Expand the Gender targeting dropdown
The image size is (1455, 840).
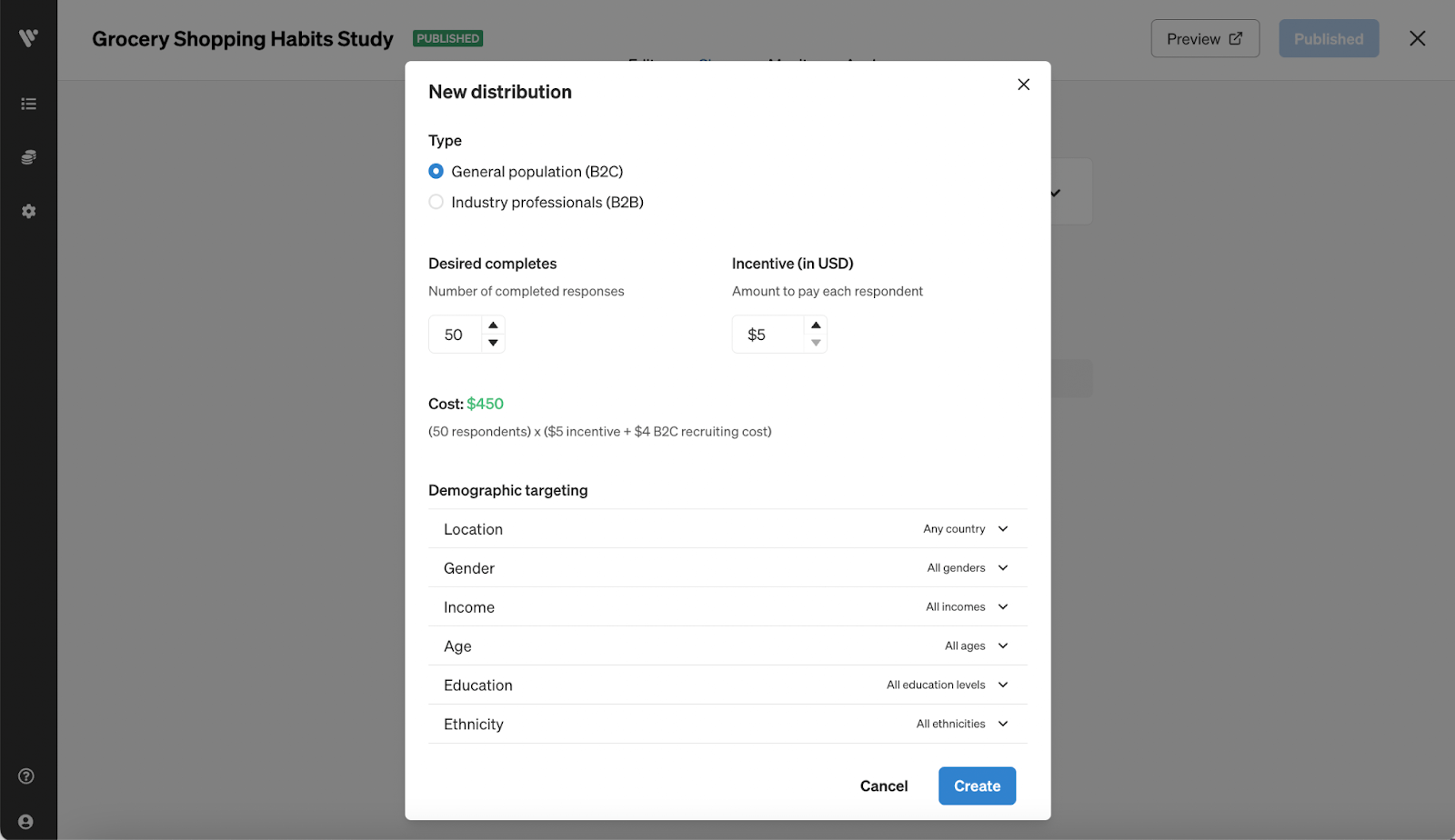tap(1003, 568)
